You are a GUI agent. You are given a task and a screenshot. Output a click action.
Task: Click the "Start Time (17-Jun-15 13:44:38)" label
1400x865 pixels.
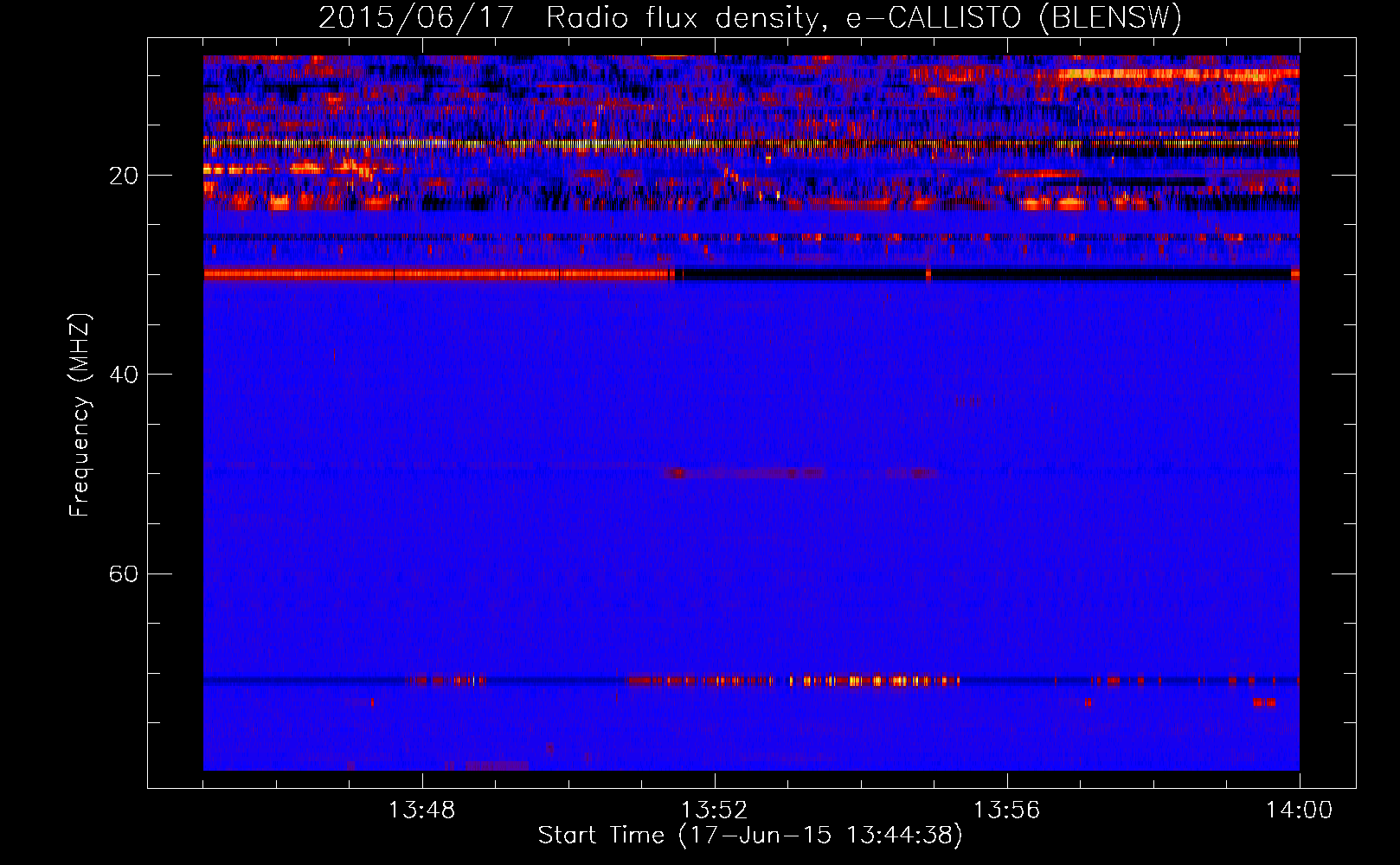(750, 835)
